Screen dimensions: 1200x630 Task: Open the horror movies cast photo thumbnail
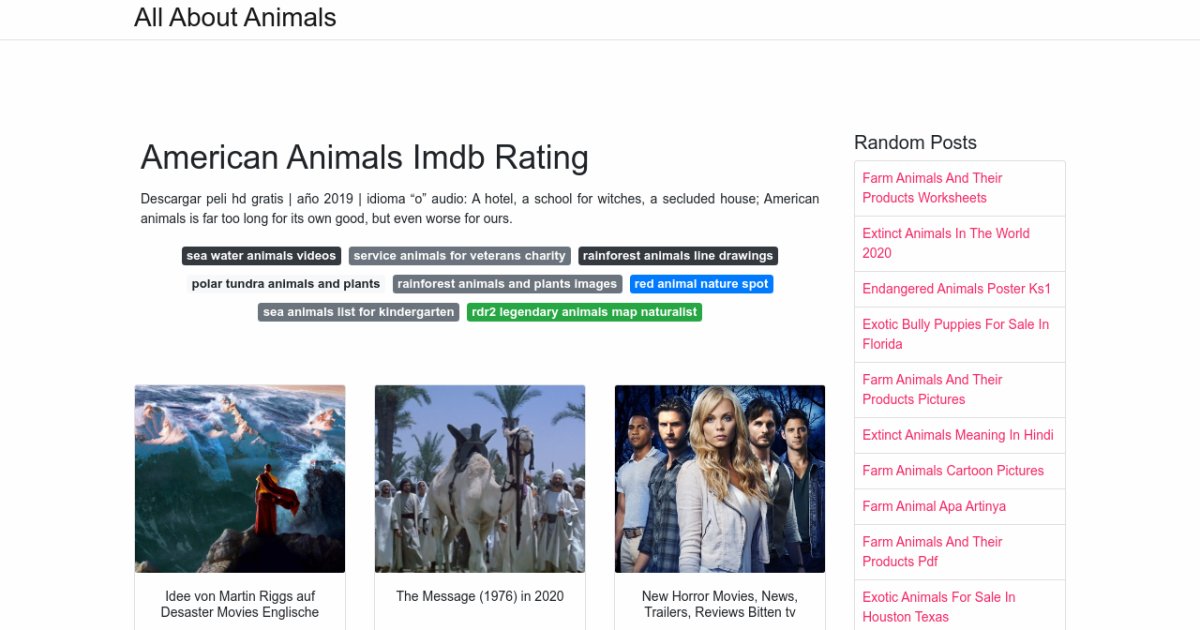[720, 478]
